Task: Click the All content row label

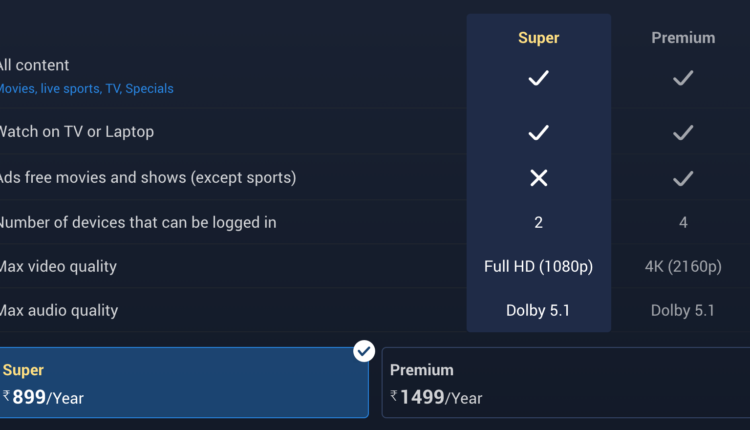Action: [35, 65]
